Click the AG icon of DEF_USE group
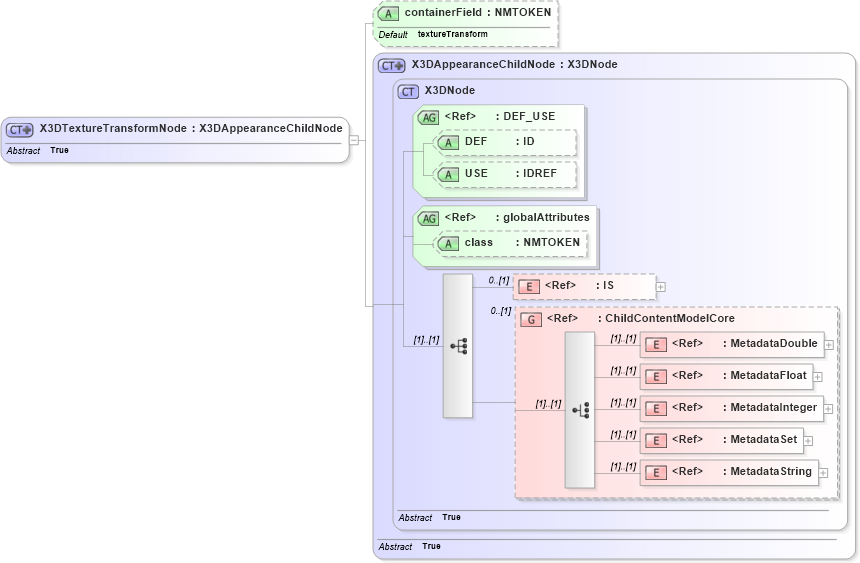This screenshot has width=860, height=563. (x=428, y=117)
